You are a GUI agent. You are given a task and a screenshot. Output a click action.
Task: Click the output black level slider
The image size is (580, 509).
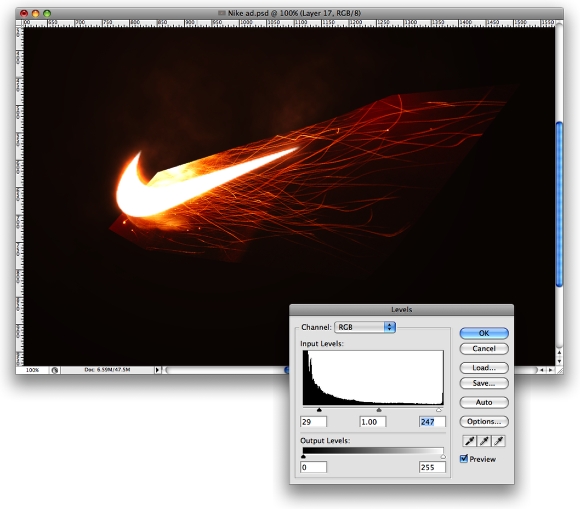[x=304, y=456]
